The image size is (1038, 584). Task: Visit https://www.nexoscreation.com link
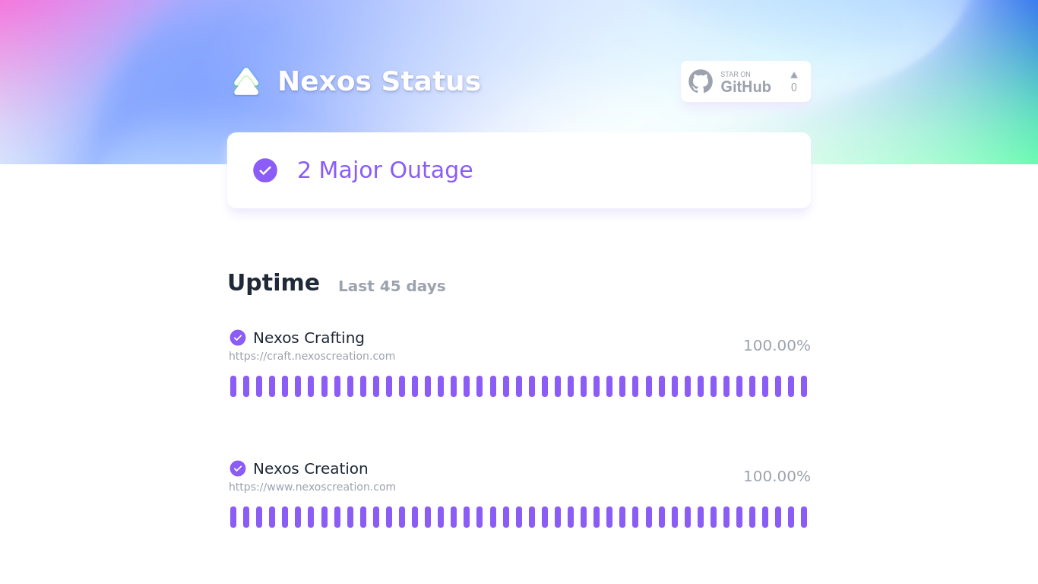coord(312,487)
